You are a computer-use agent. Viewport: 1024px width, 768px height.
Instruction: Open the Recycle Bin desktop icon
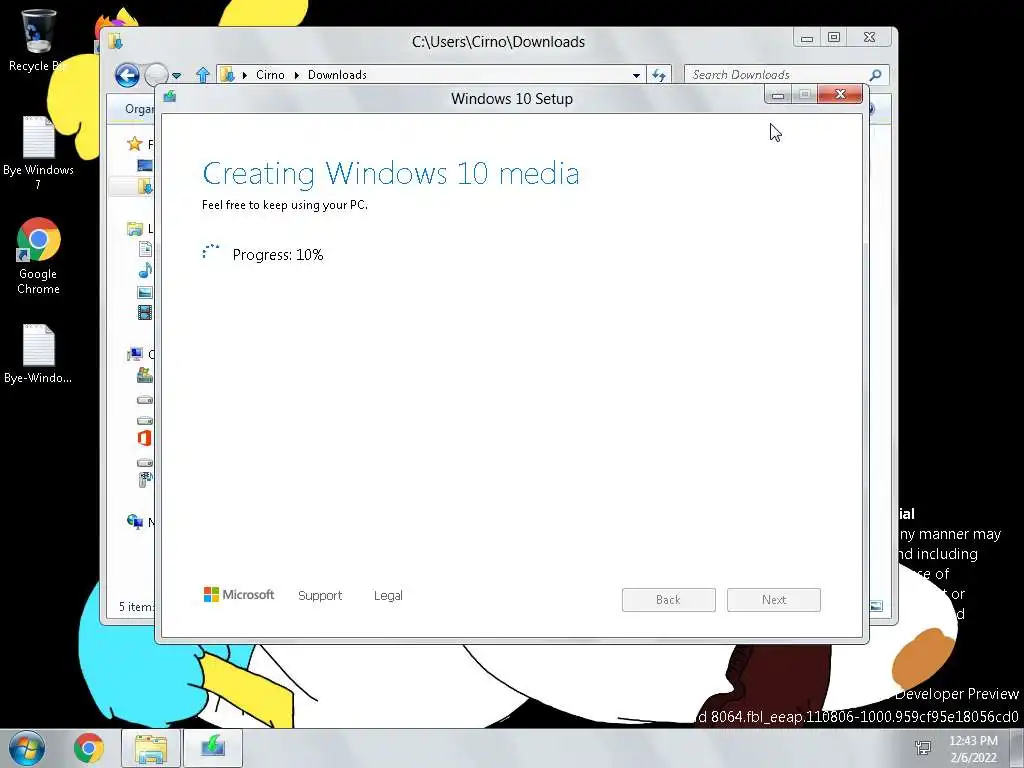[38, 40]
